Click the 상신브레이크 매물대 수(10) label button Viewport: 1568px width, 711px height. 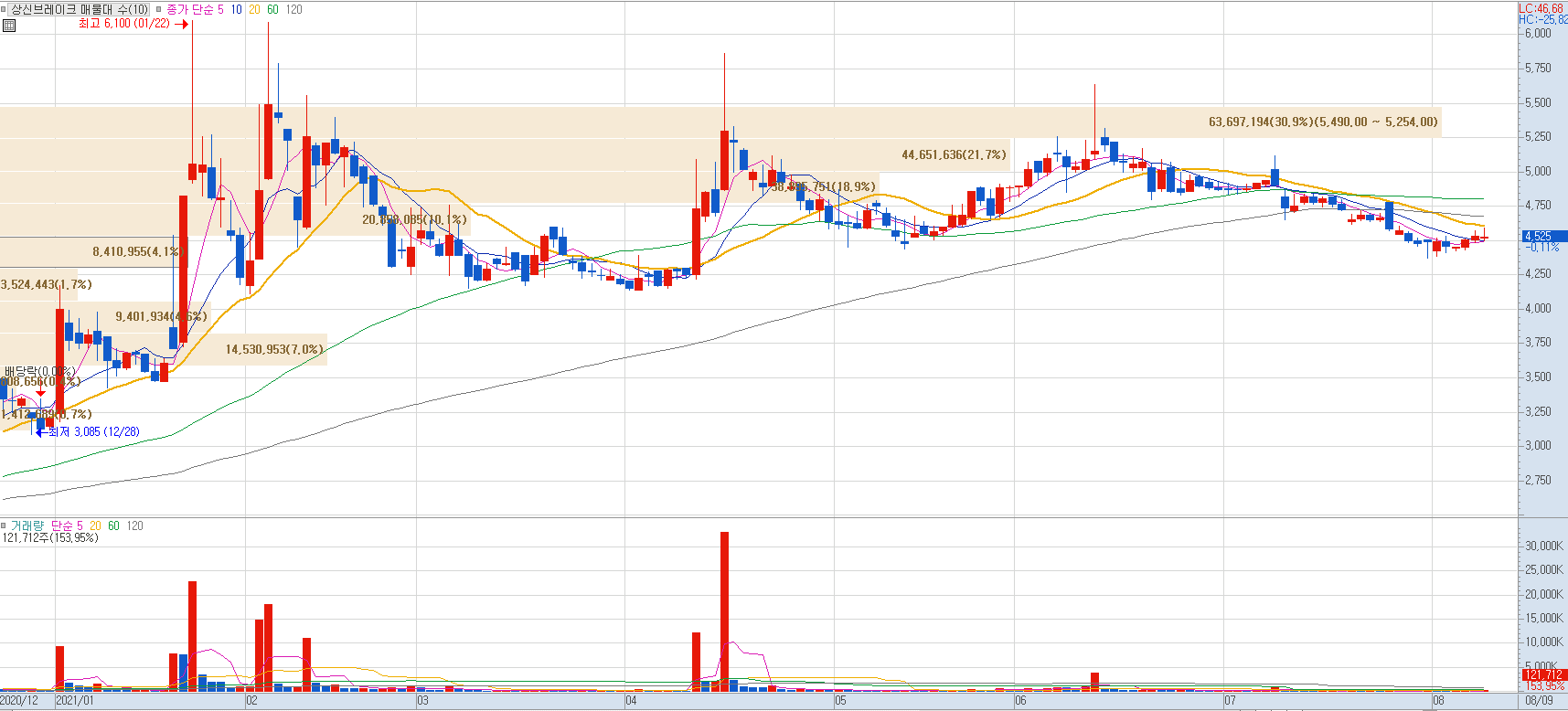click(x=80, y=9)
